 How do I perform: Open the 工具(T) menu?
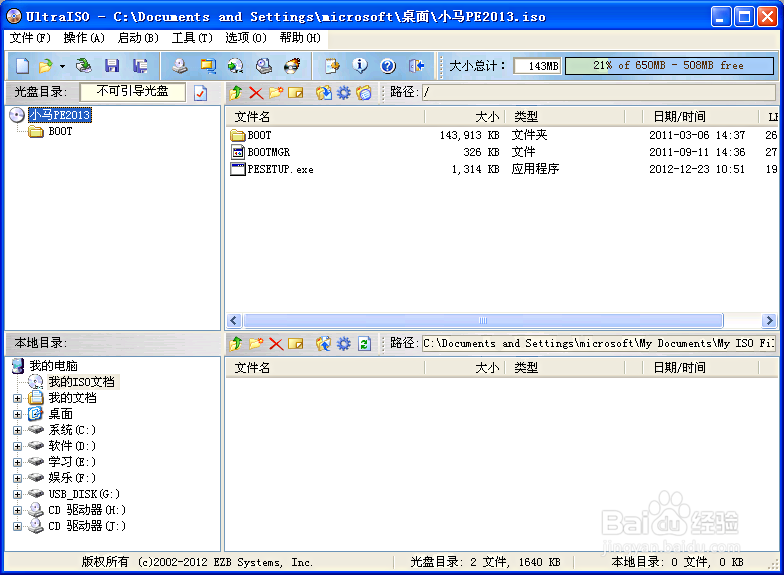(x=192, y=38)
